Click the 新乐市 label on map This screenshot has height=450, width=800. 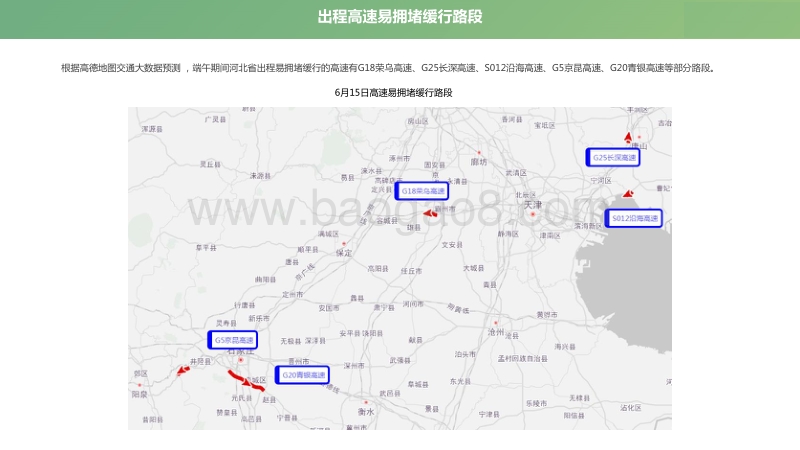point(259,318)
